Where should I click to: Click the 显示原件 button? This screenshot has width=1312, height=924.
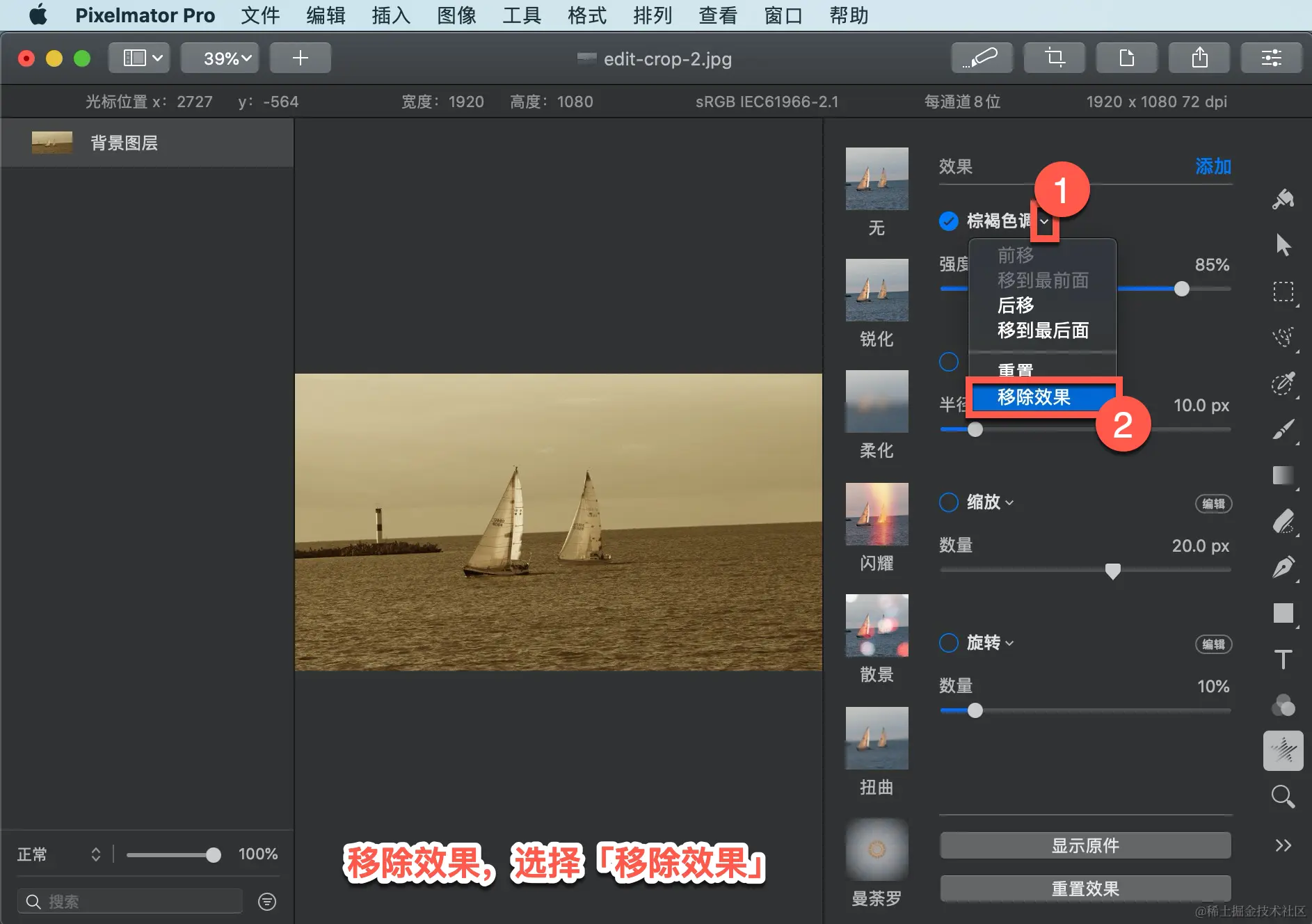click(1085, 845)
